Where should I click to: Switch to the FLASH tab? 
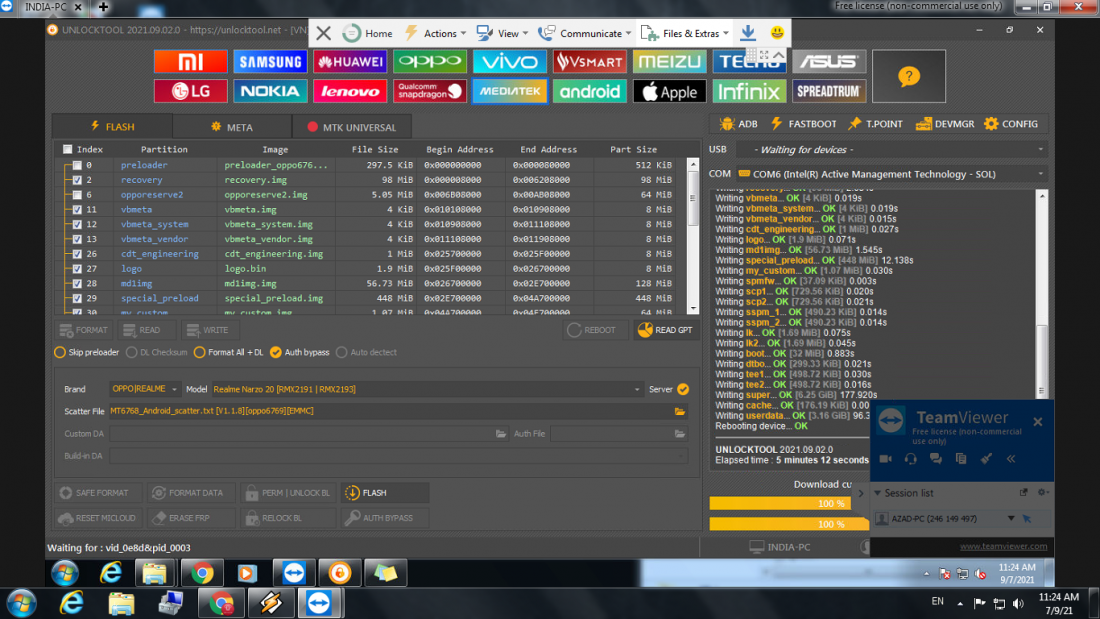(112, 127)
